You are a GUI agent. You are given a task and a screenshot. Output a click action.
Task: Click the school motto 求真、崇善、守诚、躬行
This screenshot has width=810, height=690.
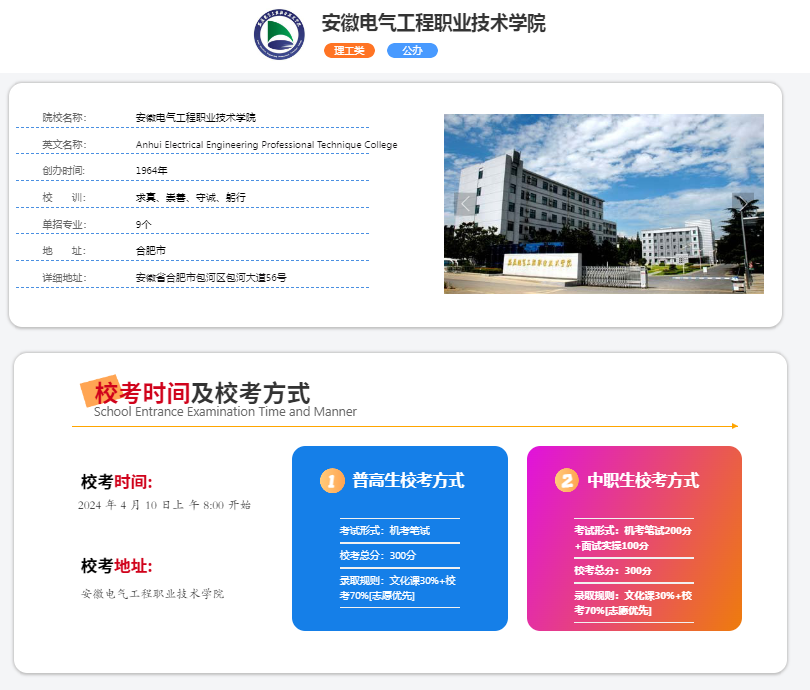pyautogui.click(x=191, y=197)
